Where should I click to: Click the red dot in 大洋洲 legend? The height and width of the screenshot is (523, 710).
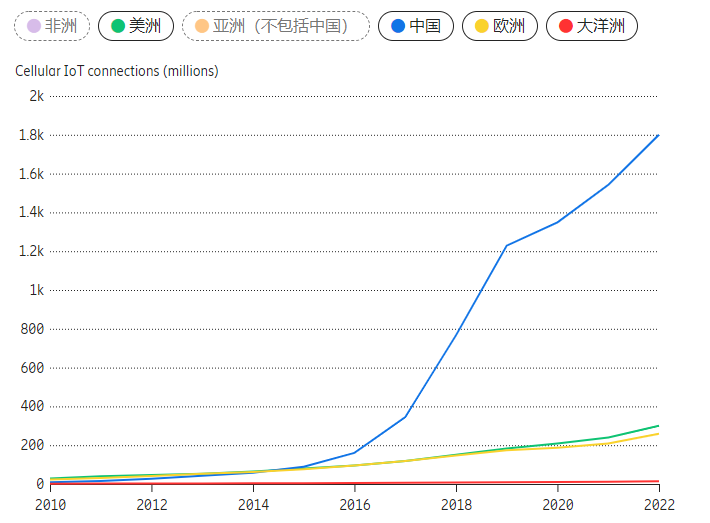click(565, 26)
